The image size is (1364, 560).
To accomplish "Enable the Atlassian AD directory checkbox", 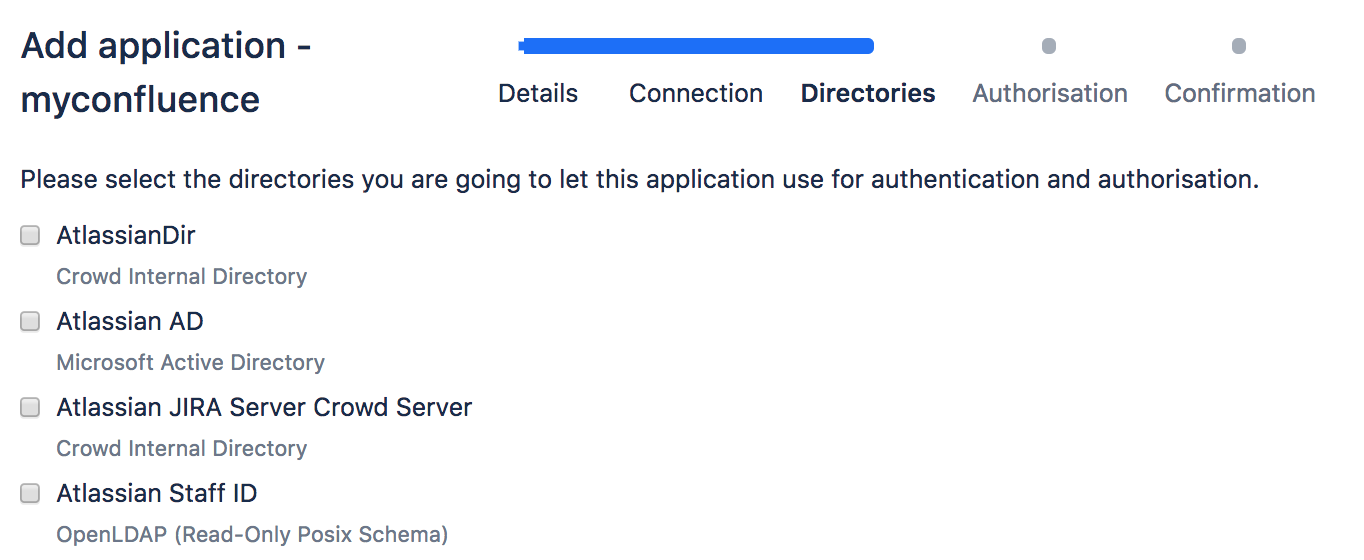I will pos(31,322).
